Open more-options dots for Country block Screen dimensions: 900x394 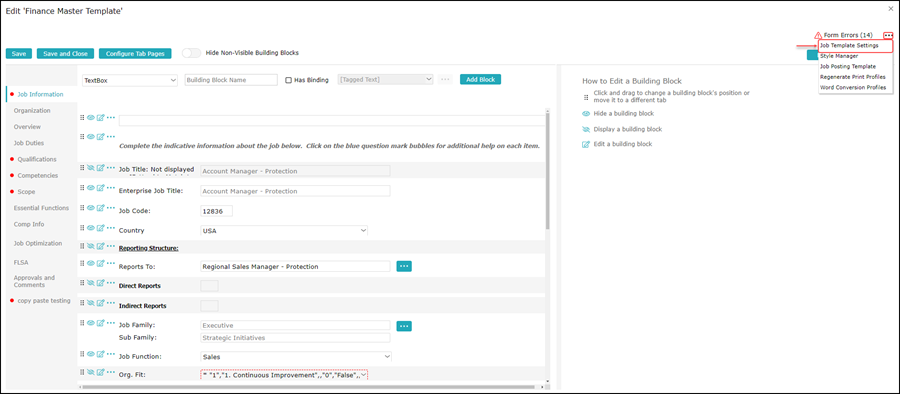coord(111,227)
